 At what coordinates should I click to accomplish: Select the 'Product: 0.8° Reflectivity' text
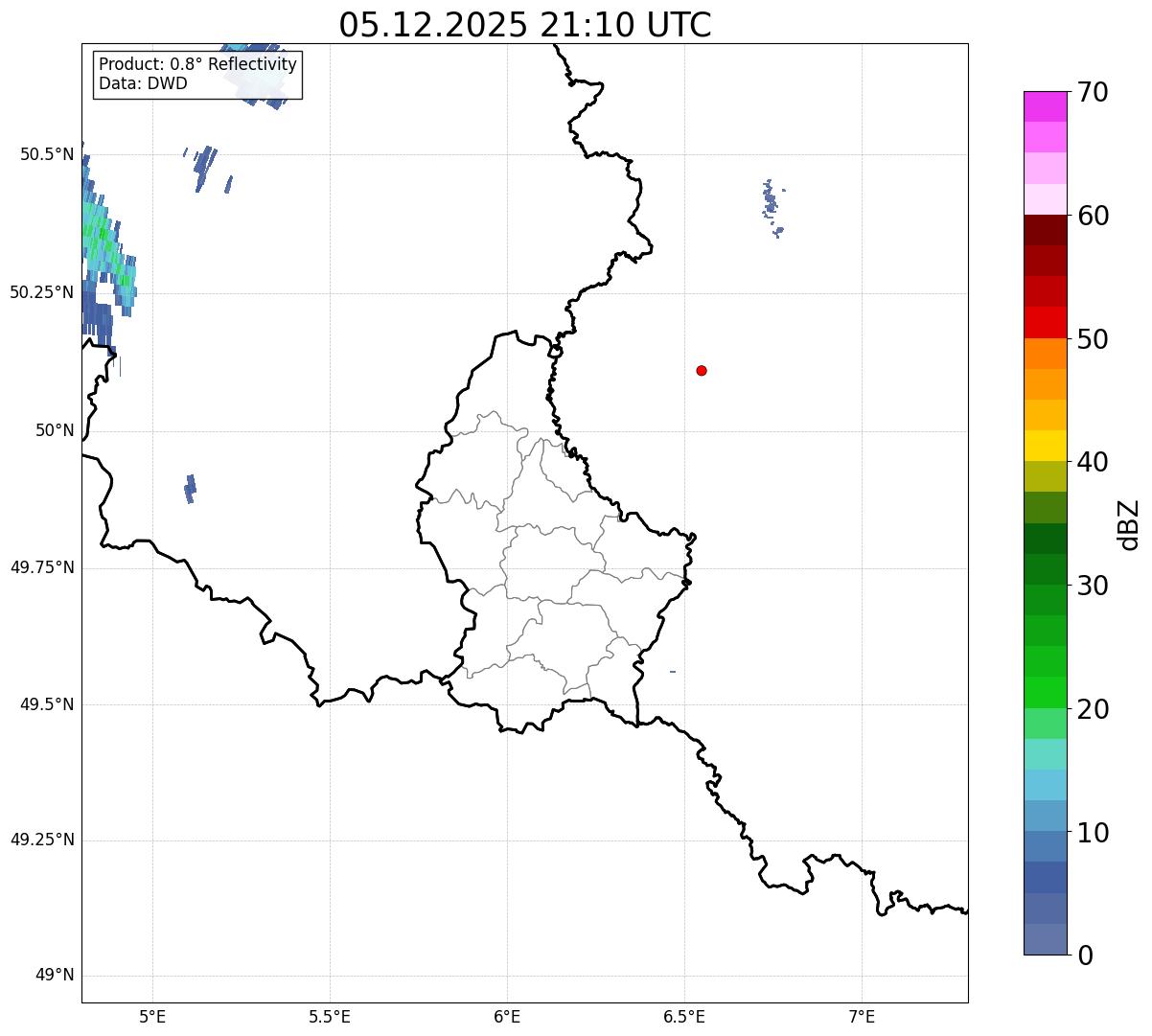point(198,64)
